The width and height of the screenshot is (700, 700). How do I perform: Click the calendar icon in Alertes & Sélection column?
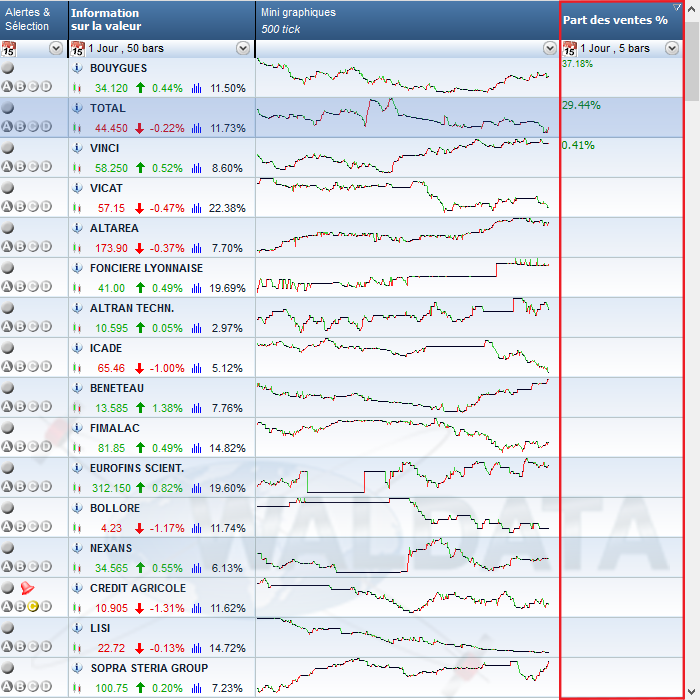coord(8,48)
